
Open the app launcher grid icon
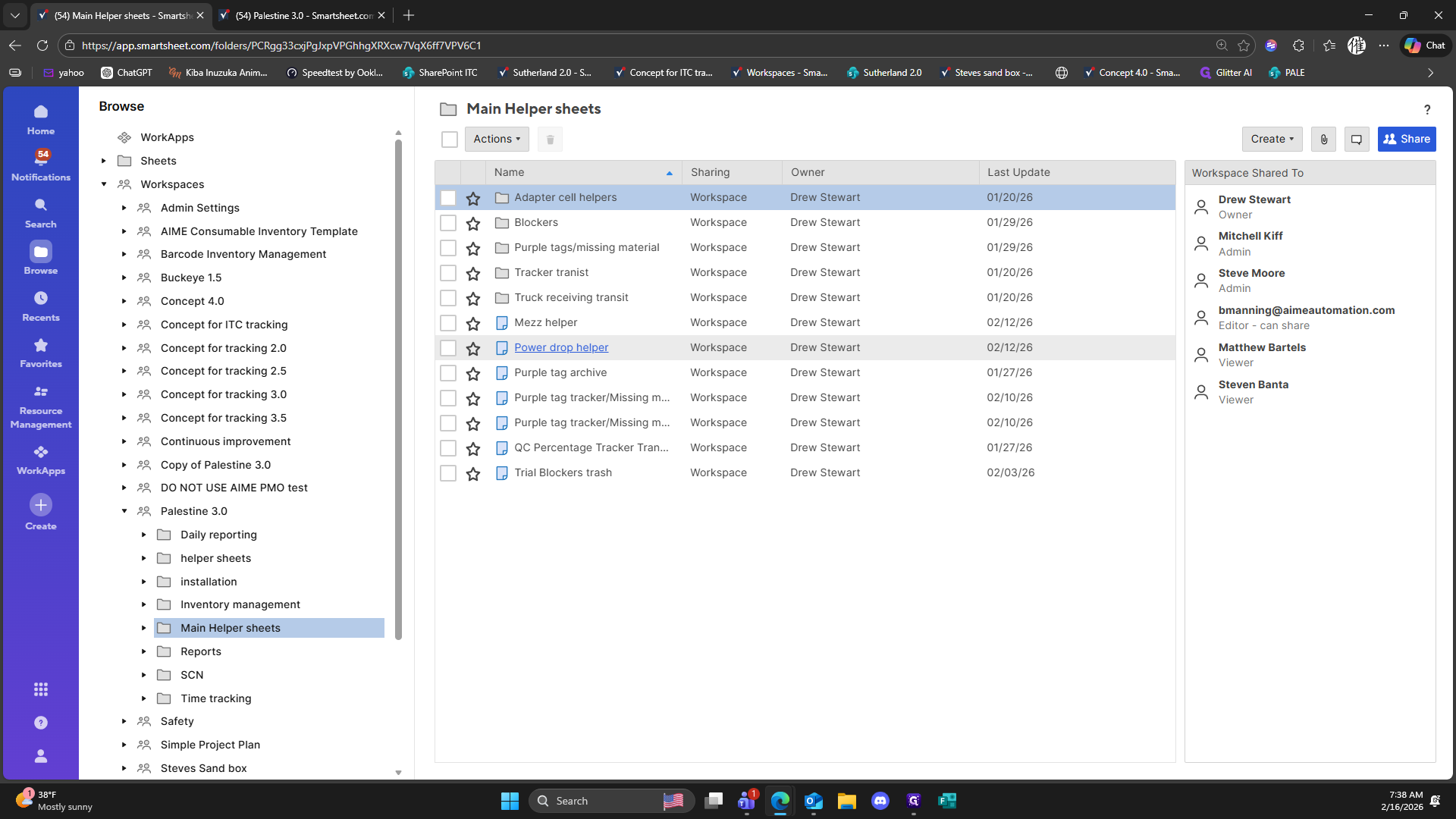[41, 689]
